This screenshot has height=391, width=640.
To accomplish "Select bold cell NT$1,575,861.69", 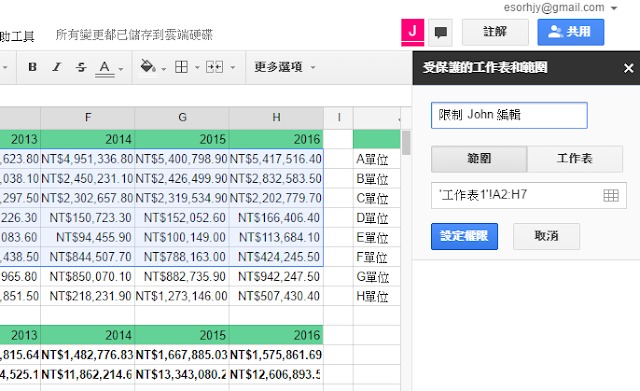I will pyautogui.click(x=276, y=355).
